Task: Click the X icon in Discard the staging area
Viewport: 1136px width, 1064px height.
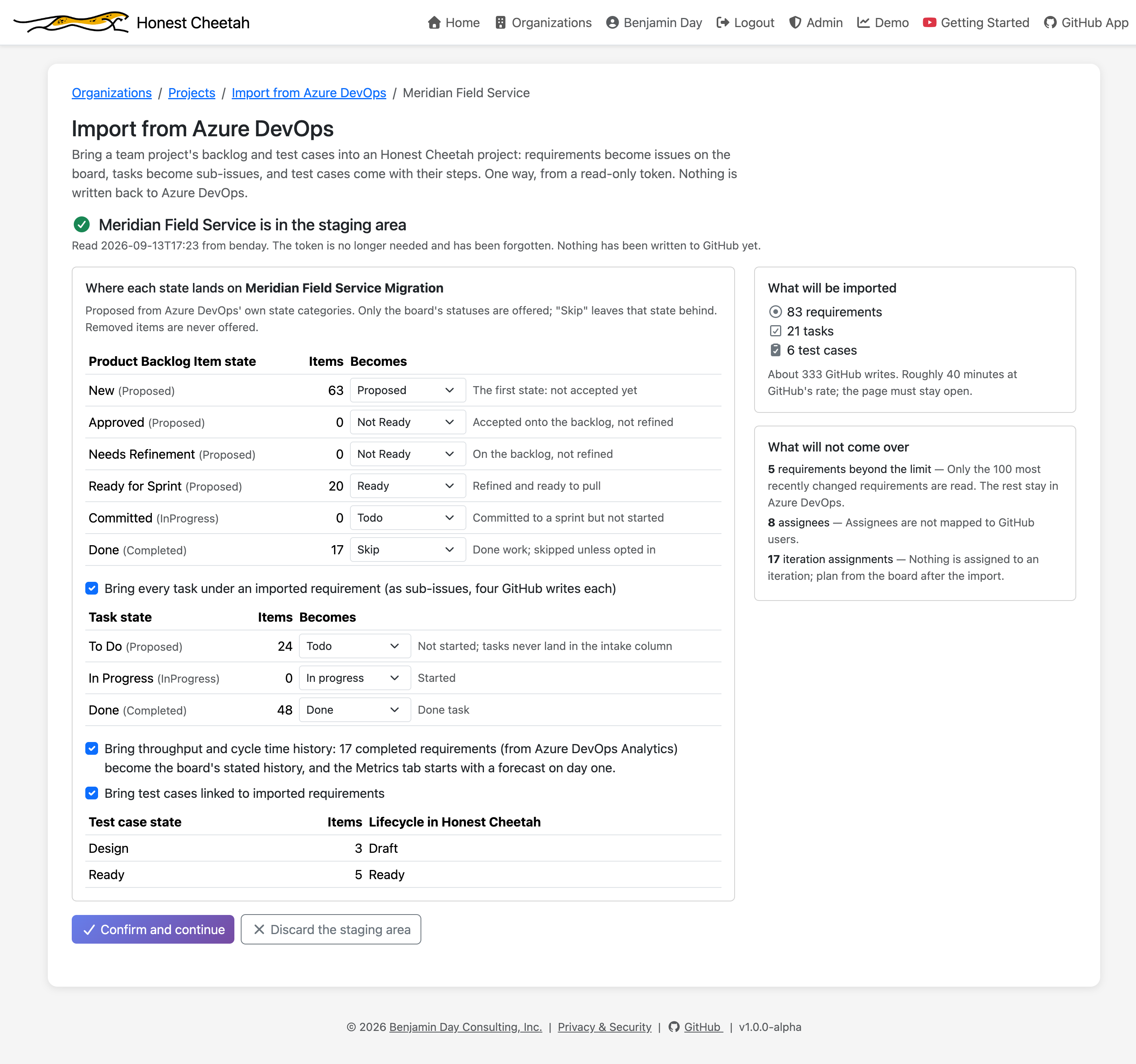Action: [x=259, y=930]
